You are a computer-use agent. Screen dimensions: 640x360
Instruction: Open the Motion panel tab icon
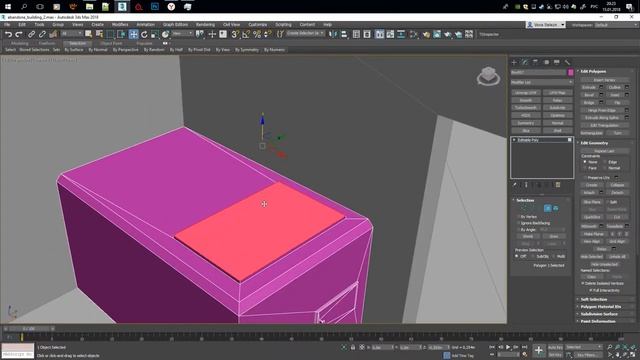click(546, 62)
